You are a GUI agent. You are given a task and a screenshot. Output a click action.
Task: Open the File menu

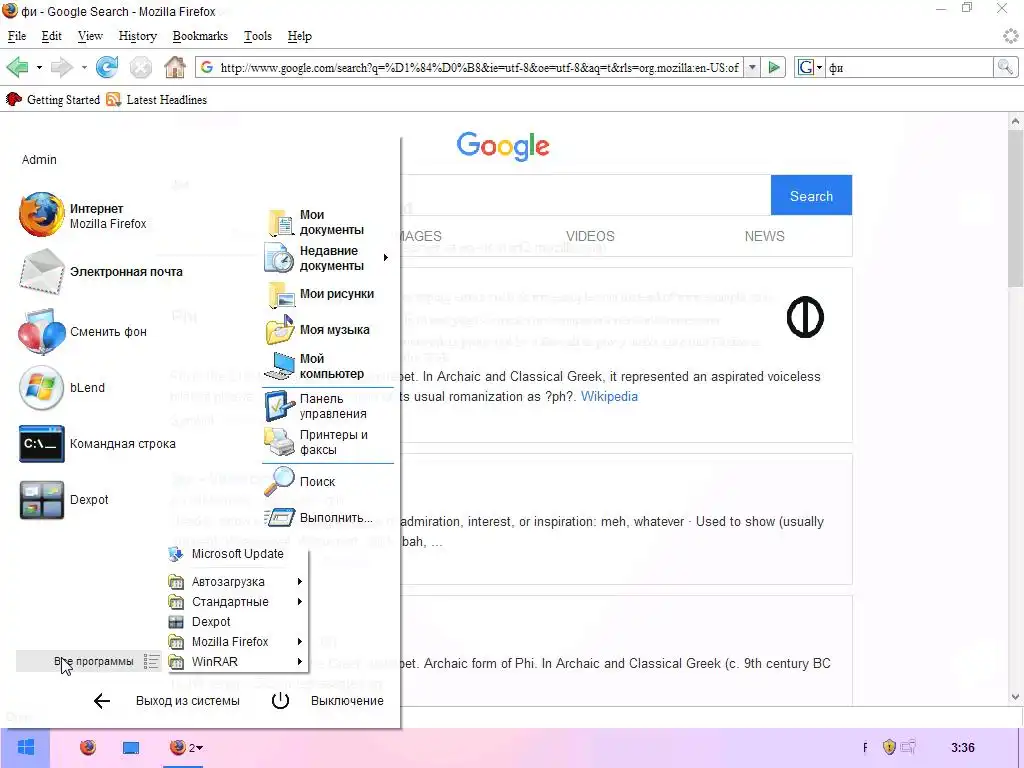[17, 37]
